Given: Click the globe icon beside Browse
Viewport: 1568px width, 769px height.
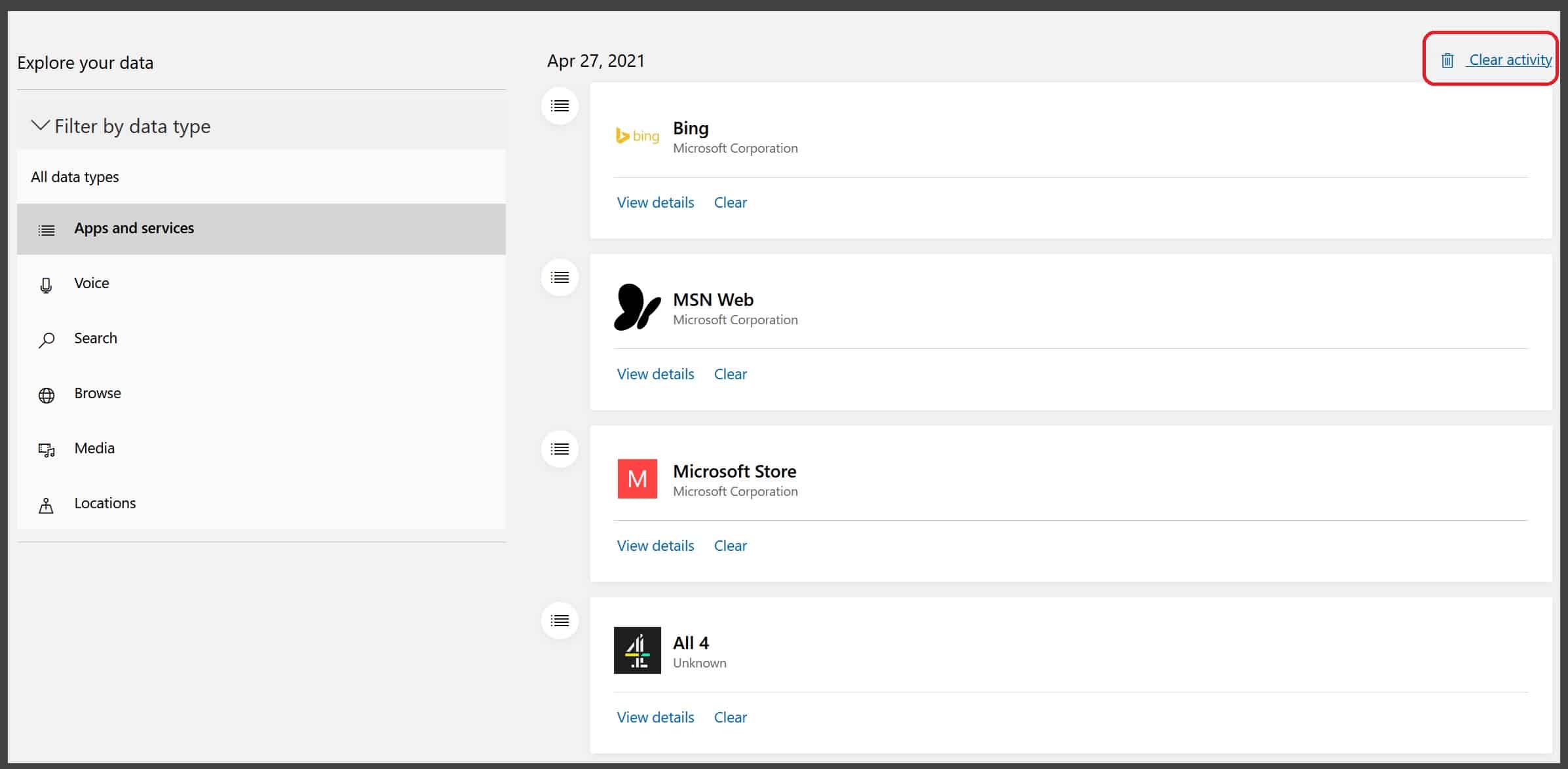Looking at the screenshot, I should coord(47,395).
